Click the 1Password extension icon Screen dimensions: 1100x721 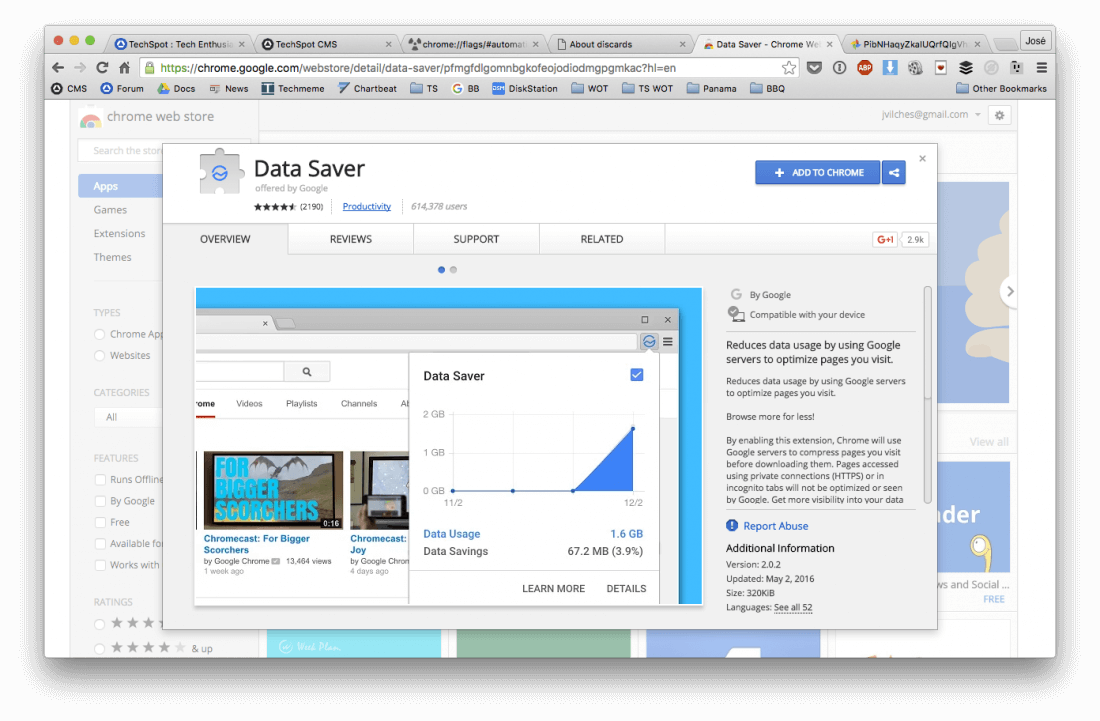pos(840,68)
